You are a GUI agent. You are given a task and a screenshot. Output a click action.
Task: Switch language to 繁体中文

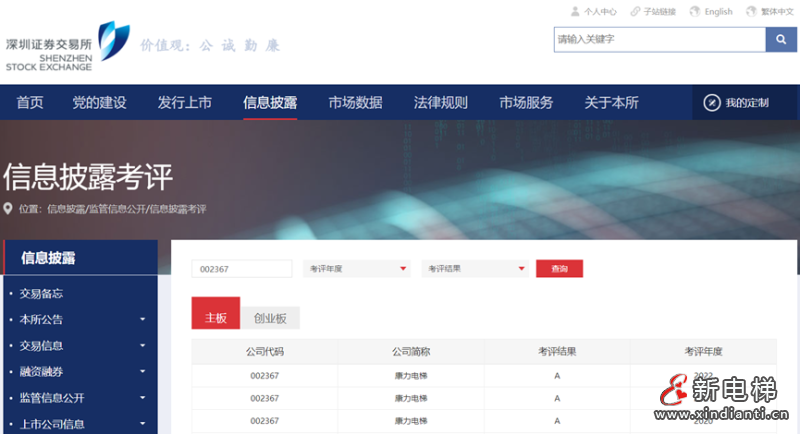tap(773, 12)
